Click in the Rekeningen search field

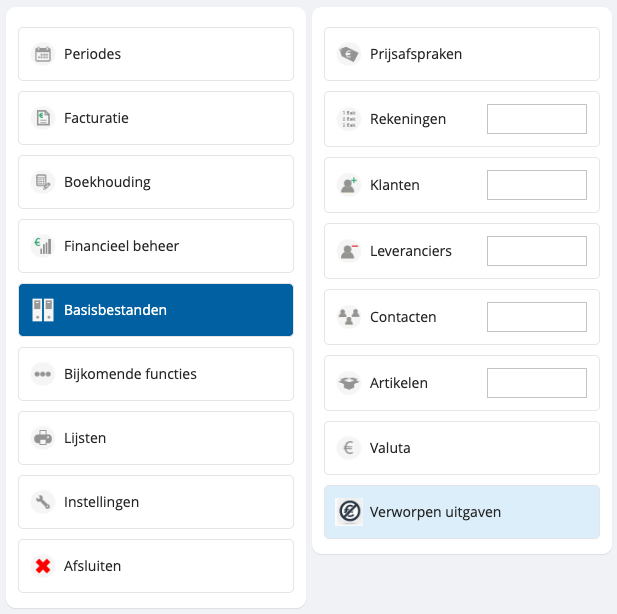536,119
